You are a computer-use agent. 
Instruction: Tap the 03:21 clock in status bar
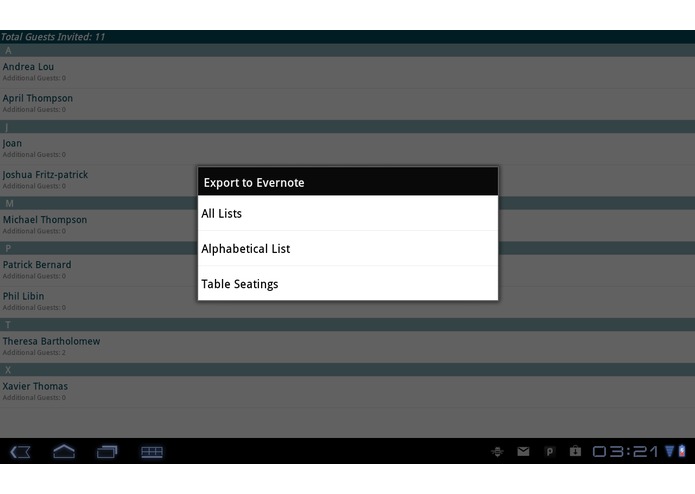tap(625, 451)
